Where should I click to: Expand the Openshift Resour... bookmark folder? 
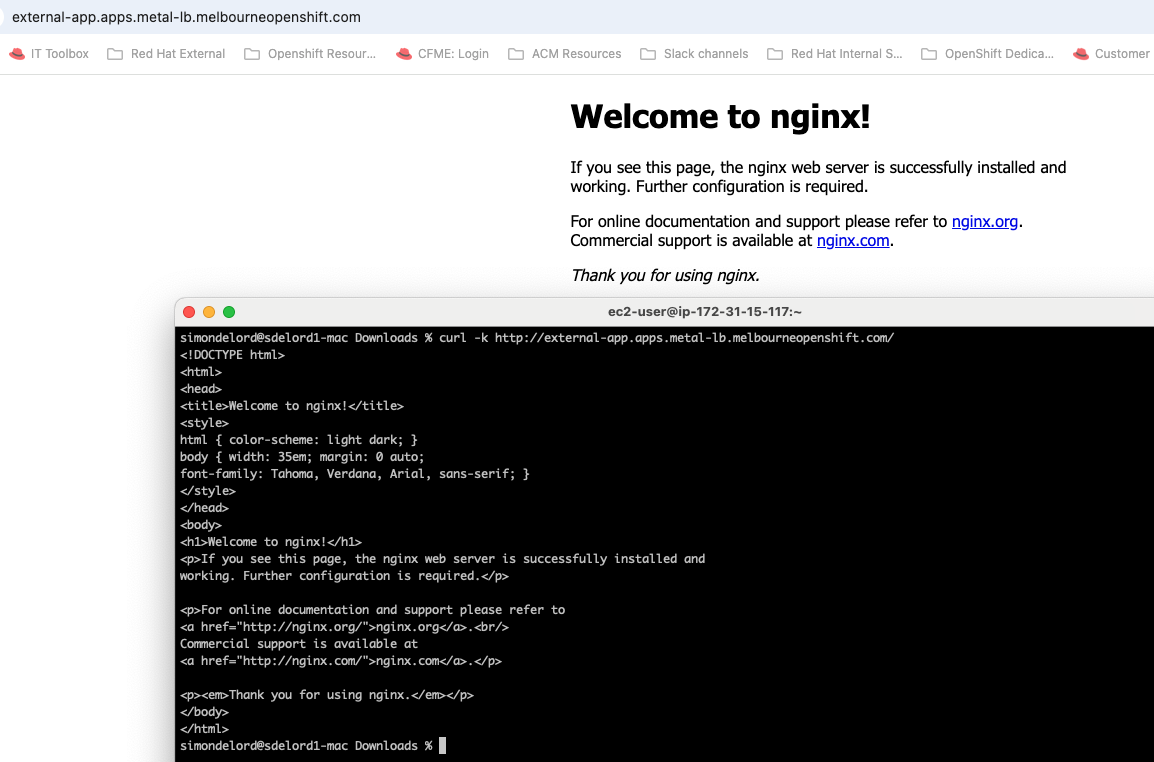coord(310,54)
